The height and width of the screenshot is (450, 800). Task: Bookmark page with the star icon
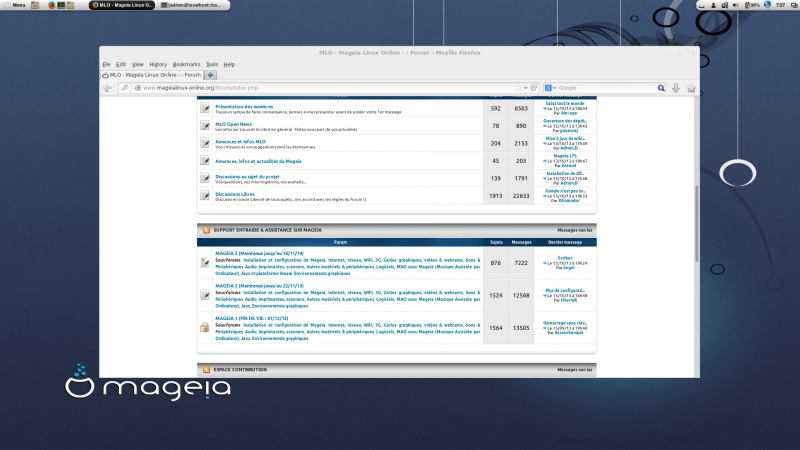pyautogui.click(x=518, y=88)
